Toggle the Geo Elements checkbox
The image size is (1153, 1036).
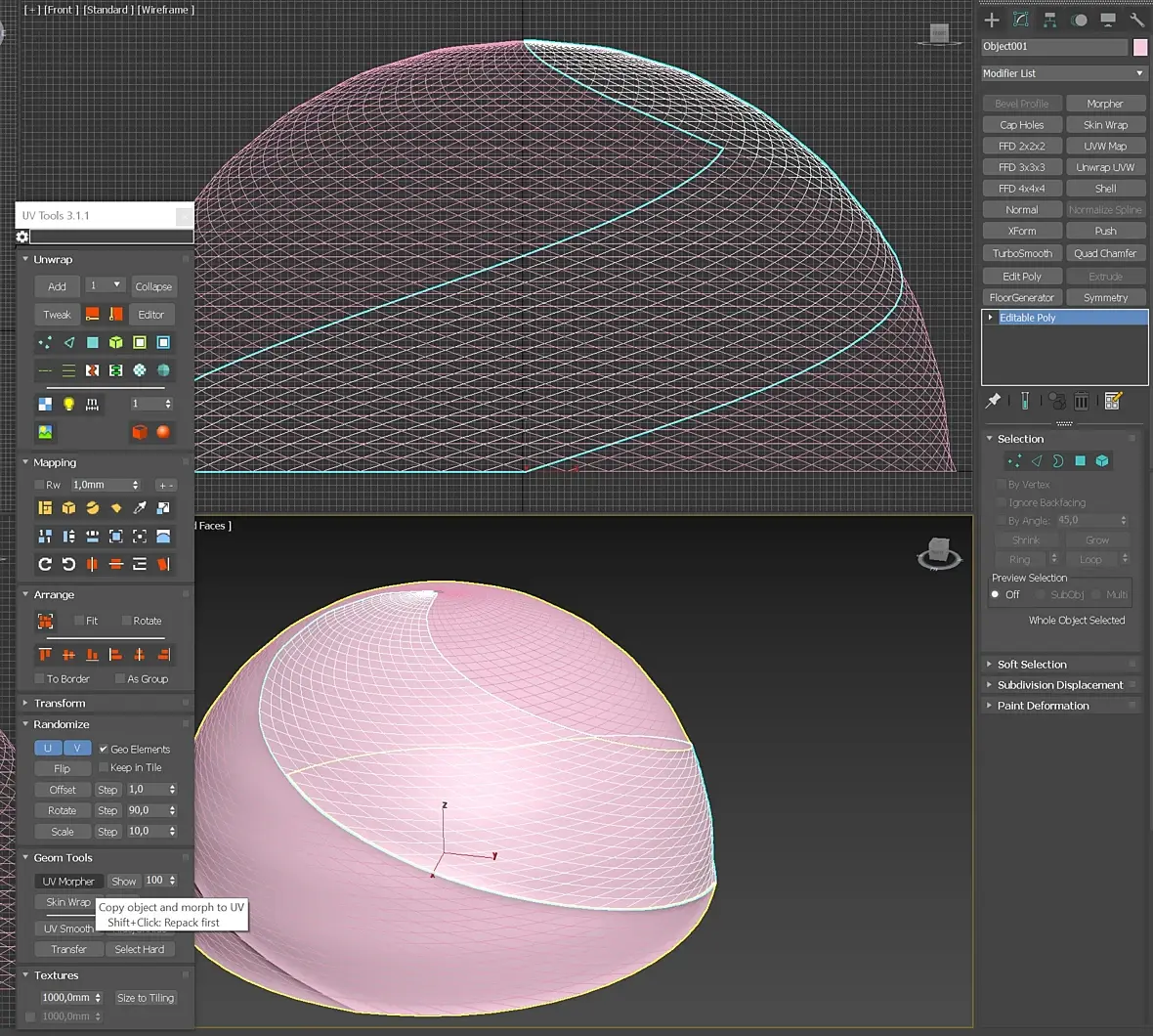coord(104,750)
